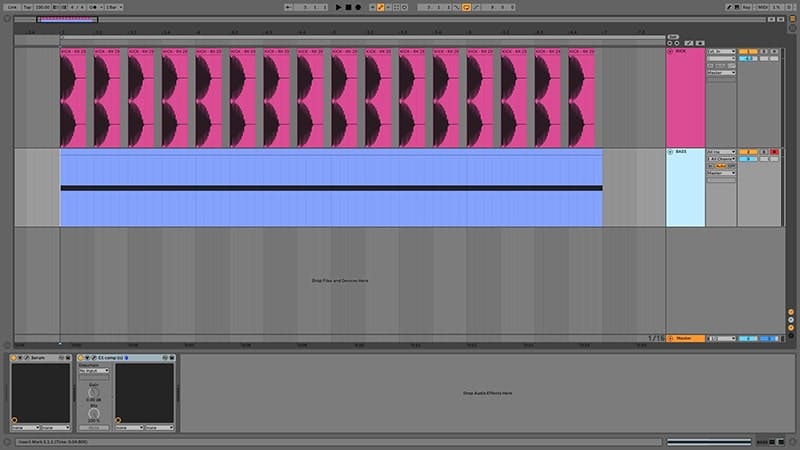Select the Master track header
Image resolution: width=800 pixels, height=450 pixels.
tap(685, 338)
